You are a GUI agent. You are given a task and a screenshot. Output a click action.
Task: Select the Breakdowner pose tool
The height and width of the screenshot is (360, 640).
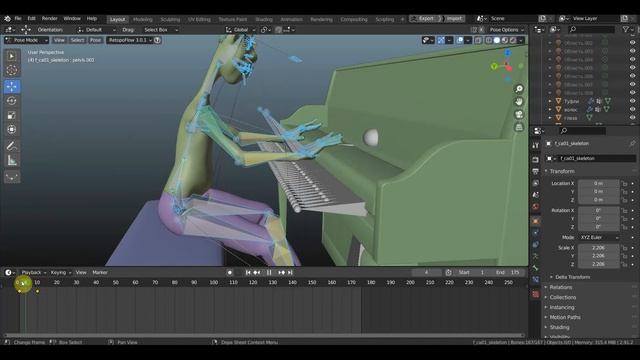pyautogui.click(x=12, y=177)
